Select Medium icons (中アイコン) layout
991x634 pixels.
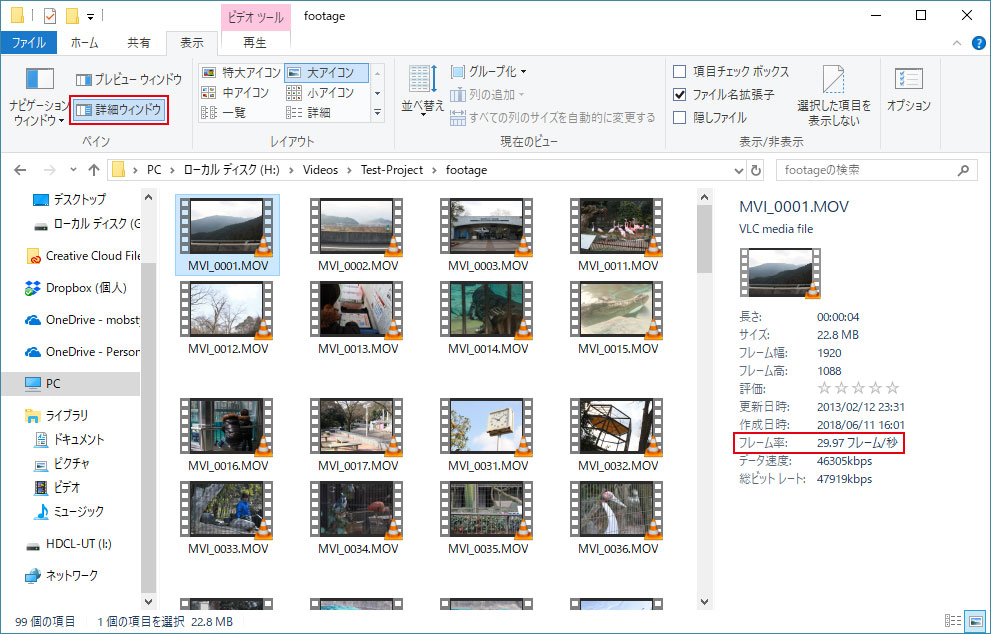pyautogui.click(x=235, y=93)
